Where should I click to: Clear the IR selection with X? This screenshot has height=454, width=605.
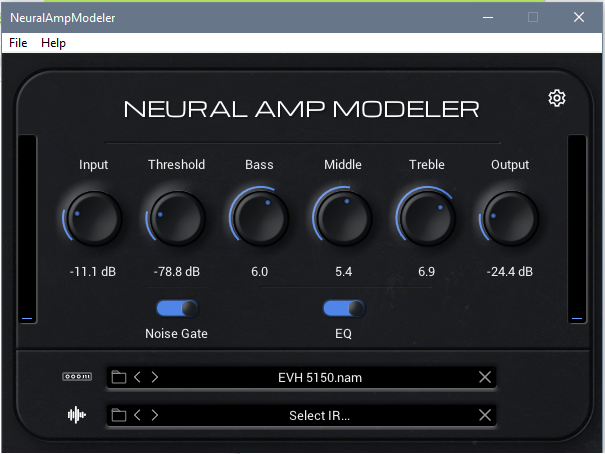485,415
